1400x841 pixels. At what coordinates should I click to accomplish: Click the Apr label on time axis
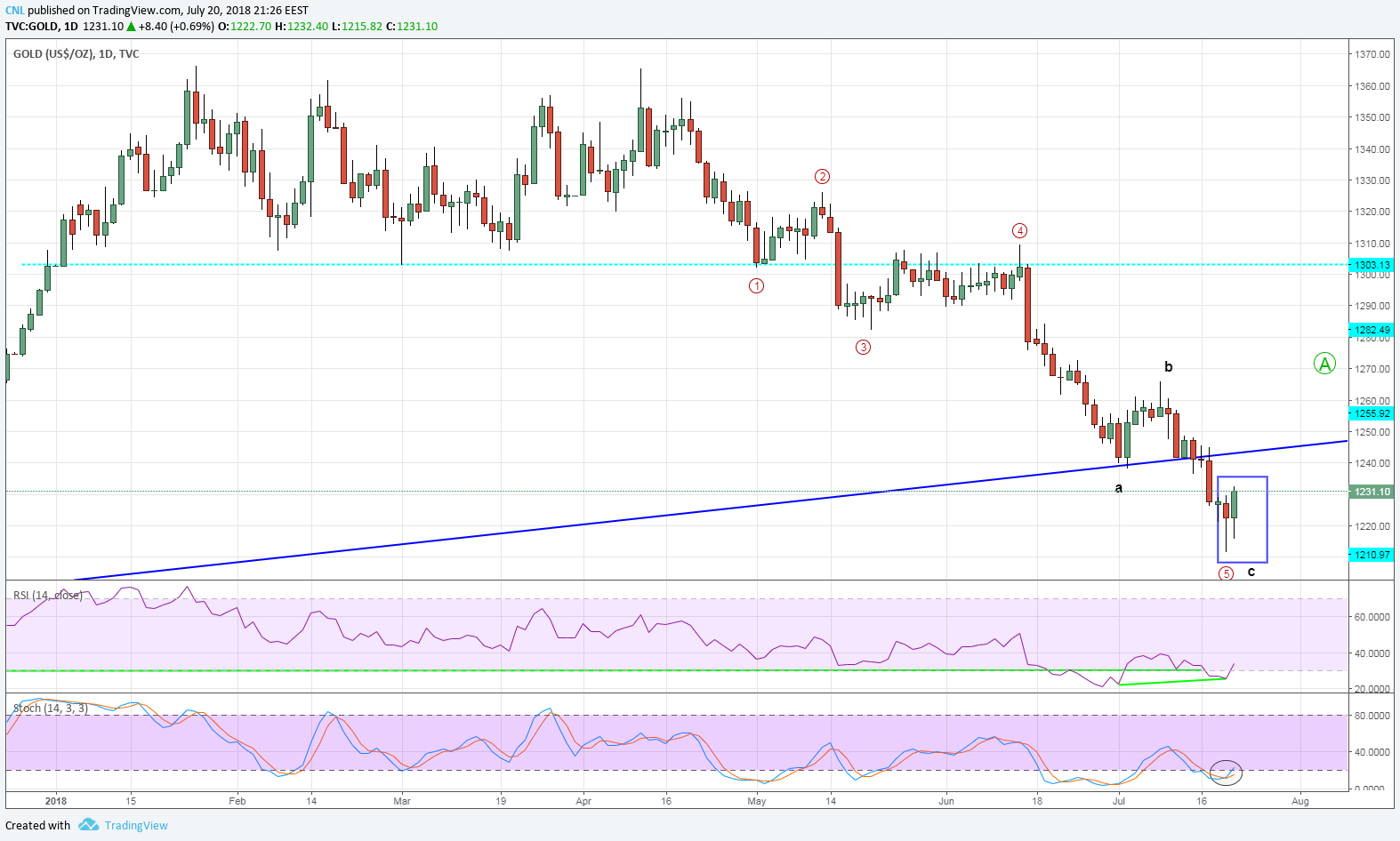[583, 800]
